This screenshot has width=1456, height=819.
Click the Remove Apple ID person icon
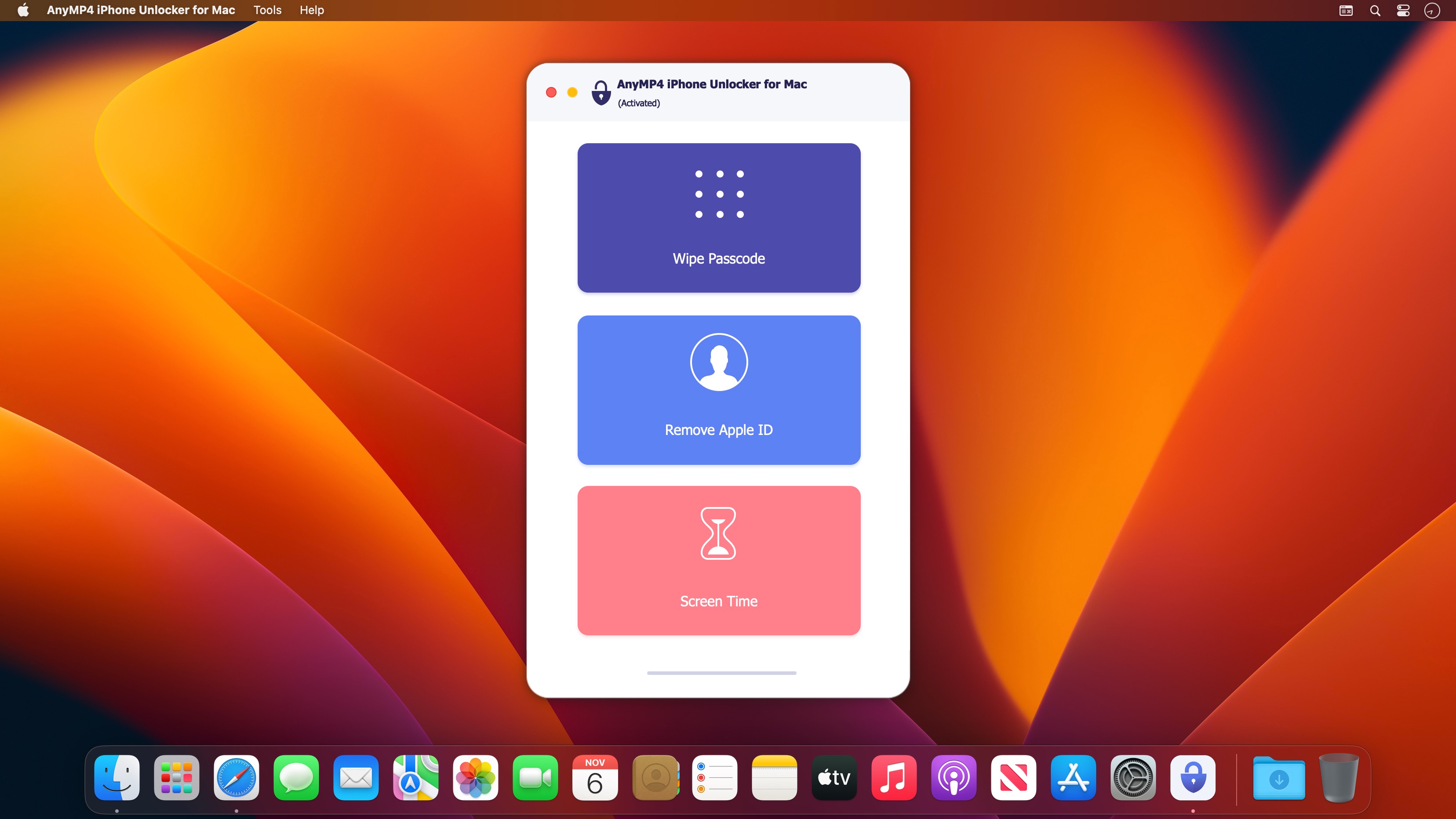tap(719, 362)
